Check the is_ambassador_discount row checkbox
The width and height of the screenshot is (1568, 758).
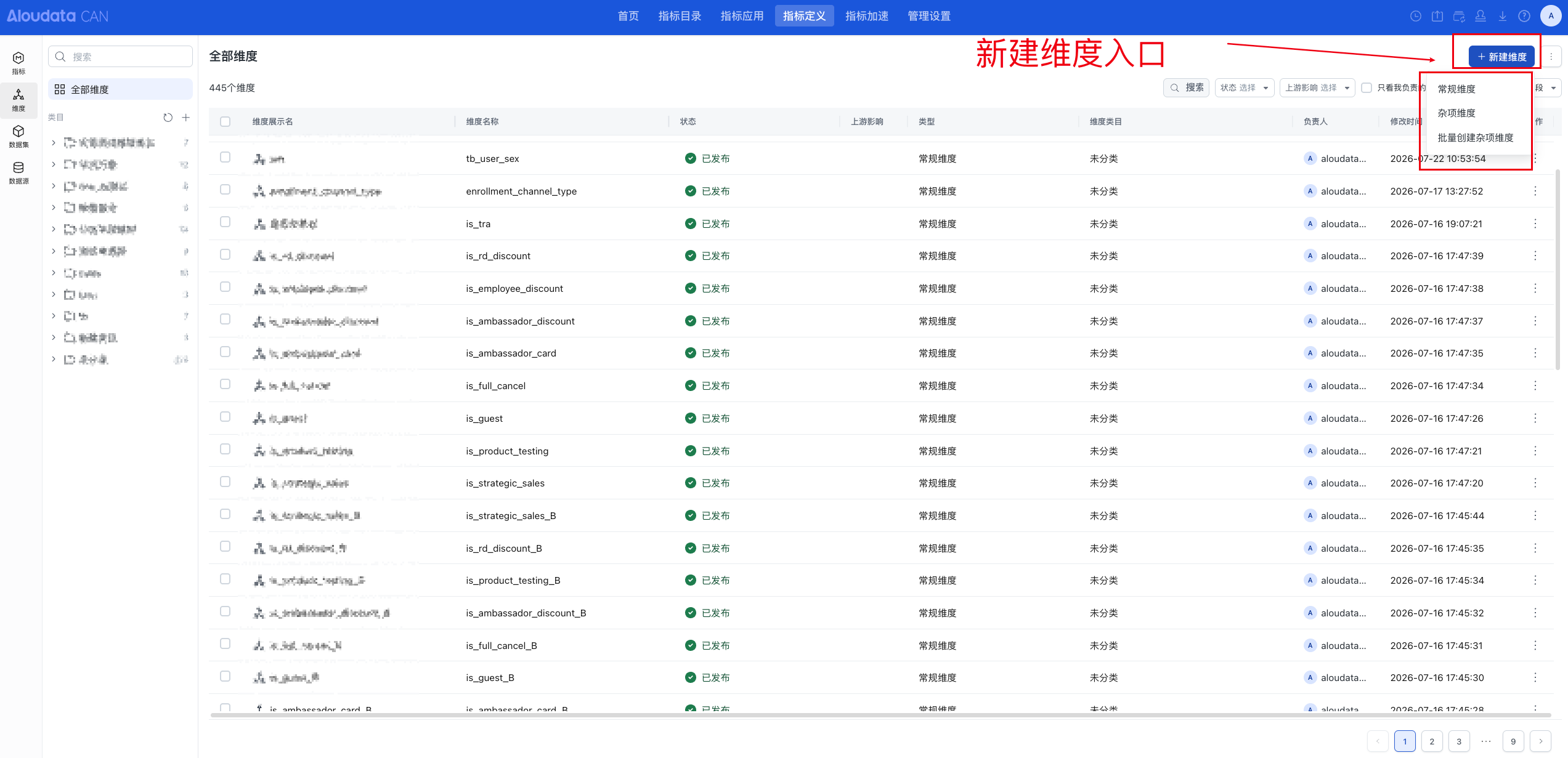[x=225, y=319]
